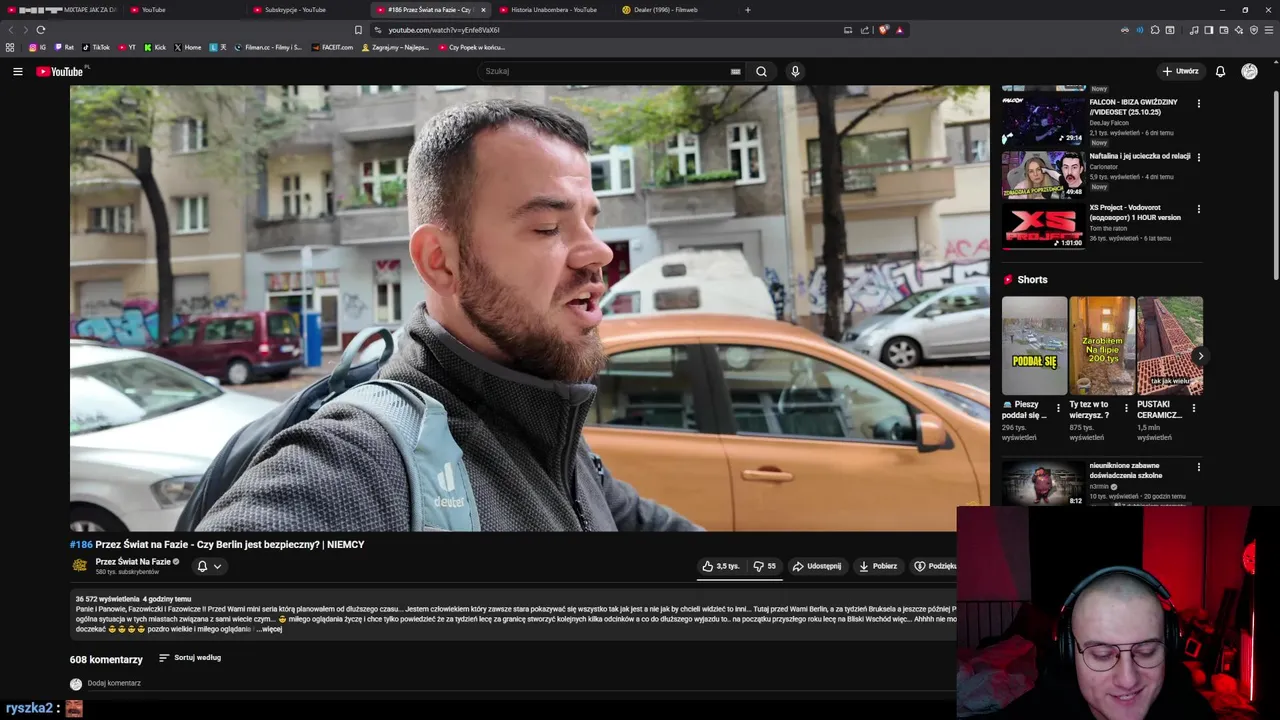Open the account avatar menu

[x=1249, y=71]
